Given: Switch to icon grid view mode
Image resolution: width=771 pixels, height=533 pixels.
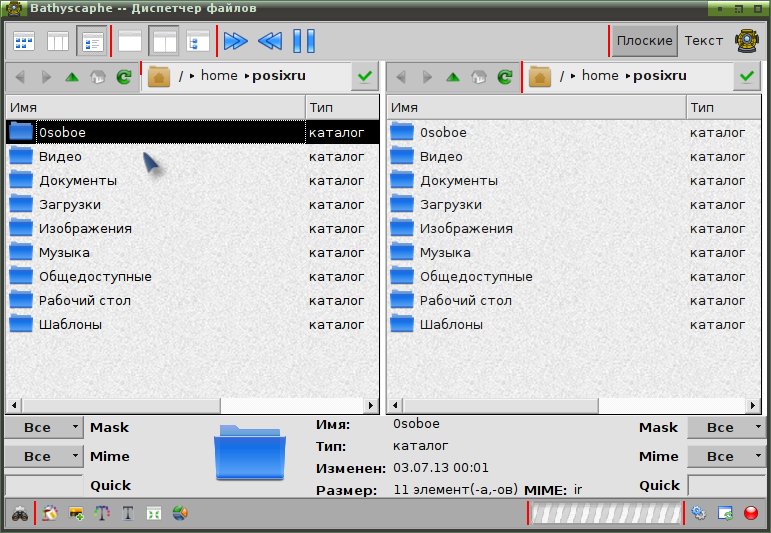Looking at the screenshot, I should [x=24, y=41].
